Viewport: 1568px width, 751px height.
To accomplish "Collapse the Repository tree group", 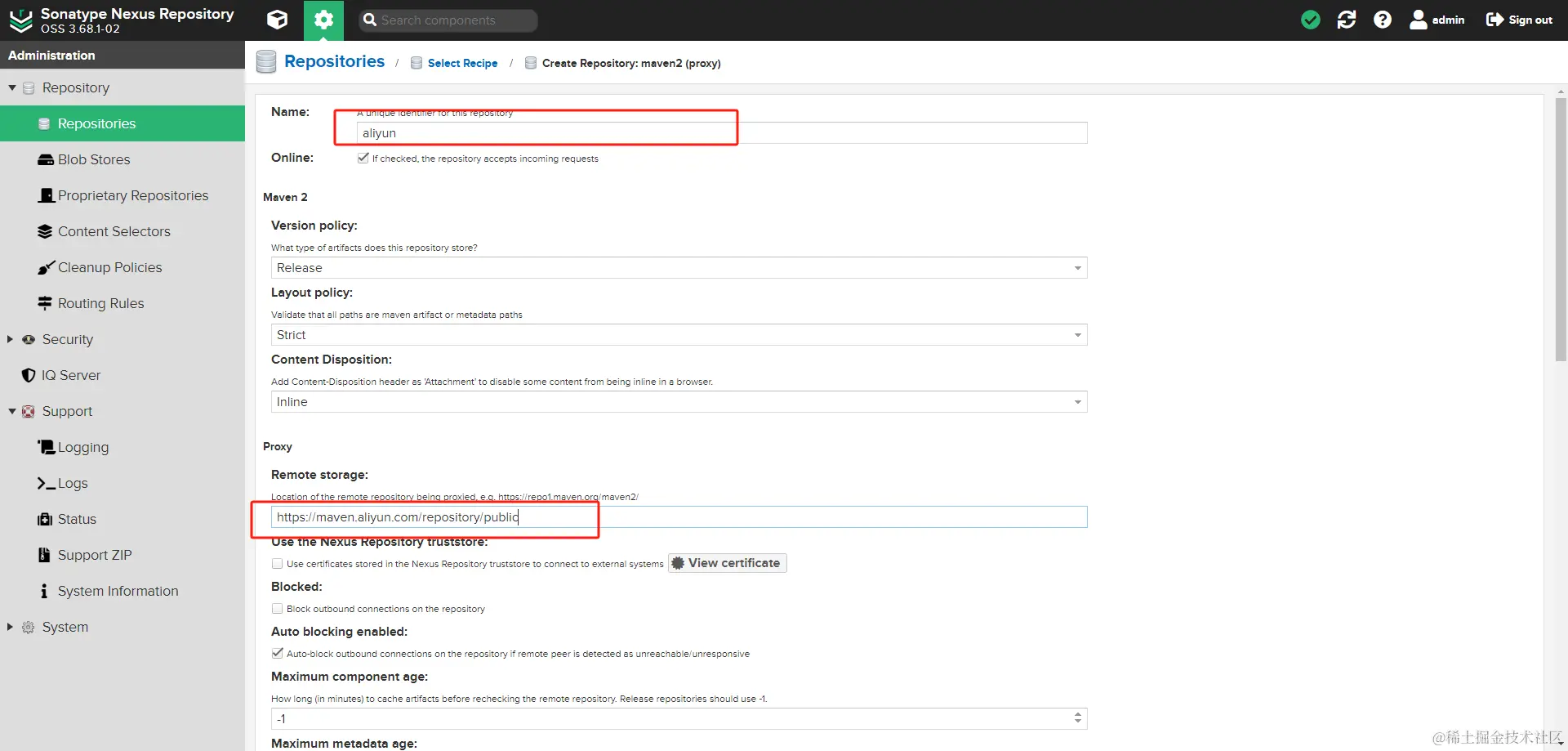I will tap(11, 87).
